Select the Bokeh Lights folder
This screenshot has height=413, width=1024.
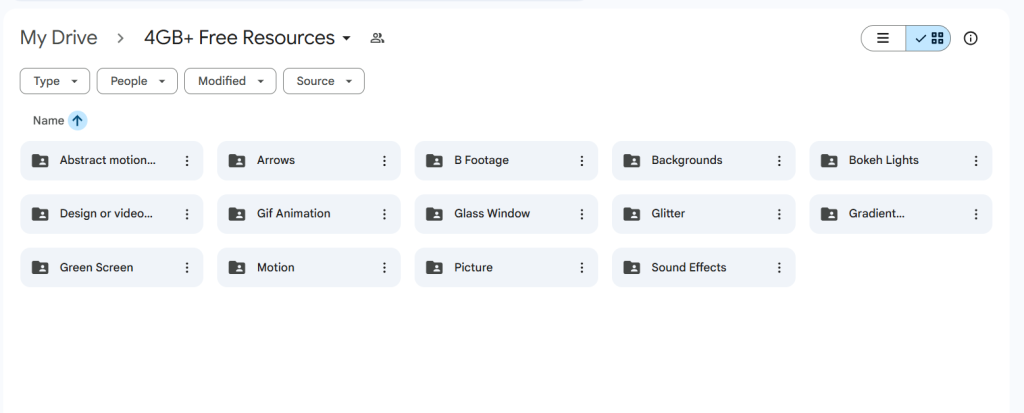pos(901,161)
